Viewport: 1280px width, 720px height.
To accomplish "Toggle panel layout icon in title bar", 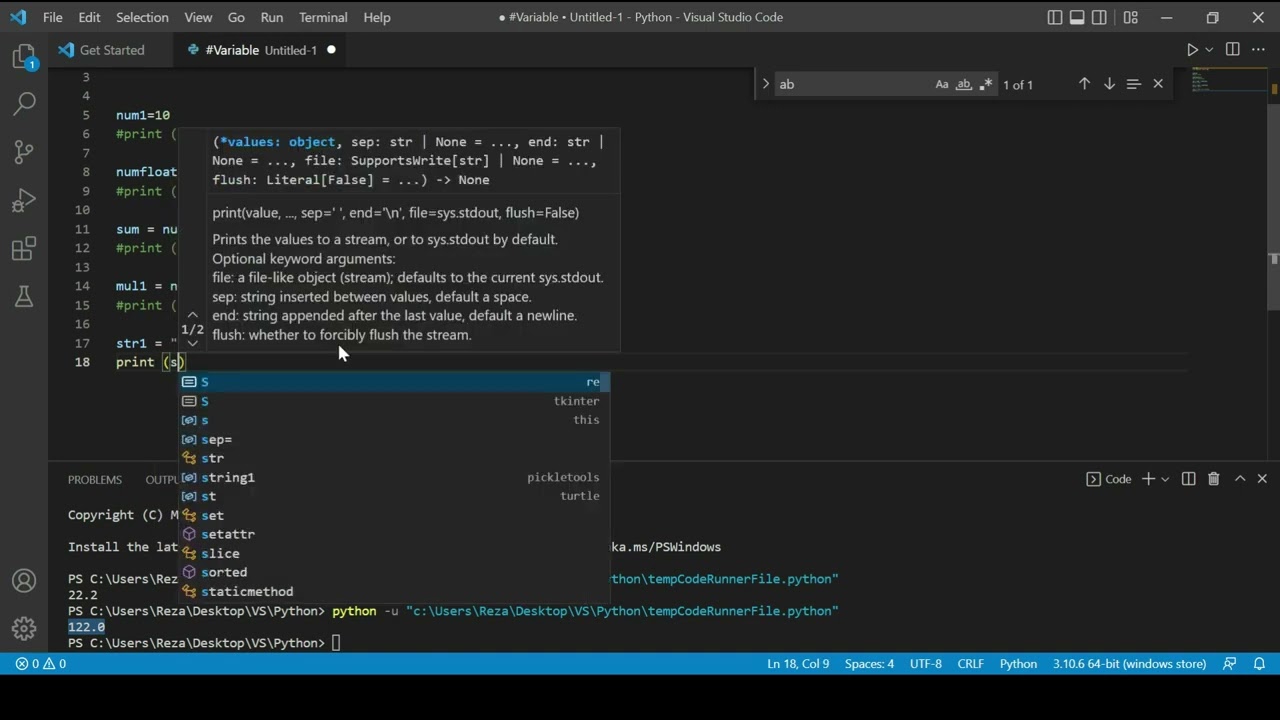I will click(x=1077, y=17).
